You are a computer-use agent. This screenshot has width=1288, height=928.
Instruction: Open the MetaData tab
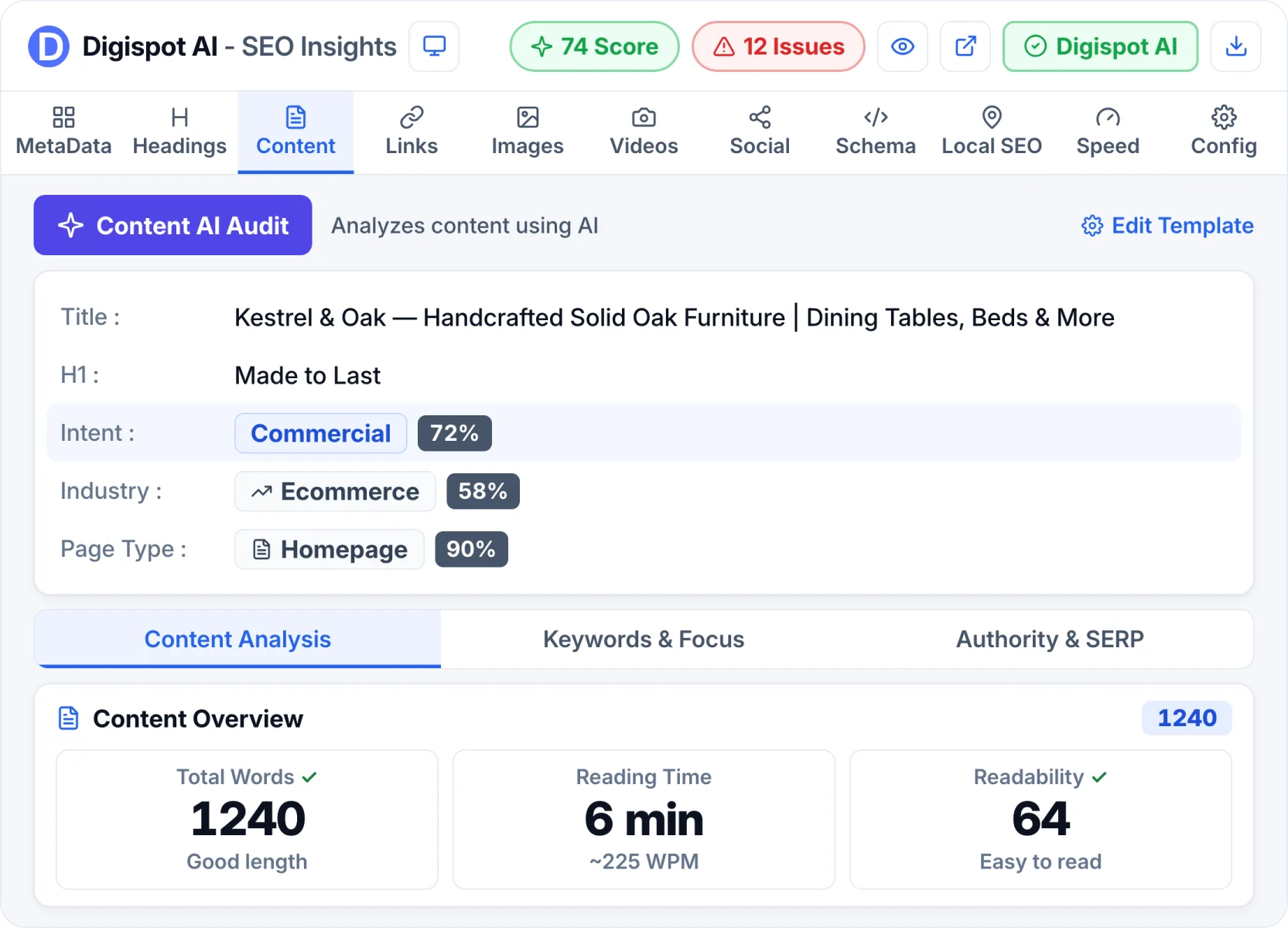(x=63, y=132)
